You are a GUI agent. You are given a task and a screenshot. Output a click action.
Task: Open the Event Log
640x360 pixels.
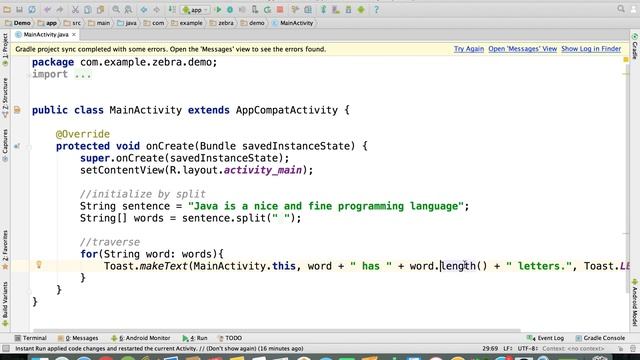[x=545, y=338]
